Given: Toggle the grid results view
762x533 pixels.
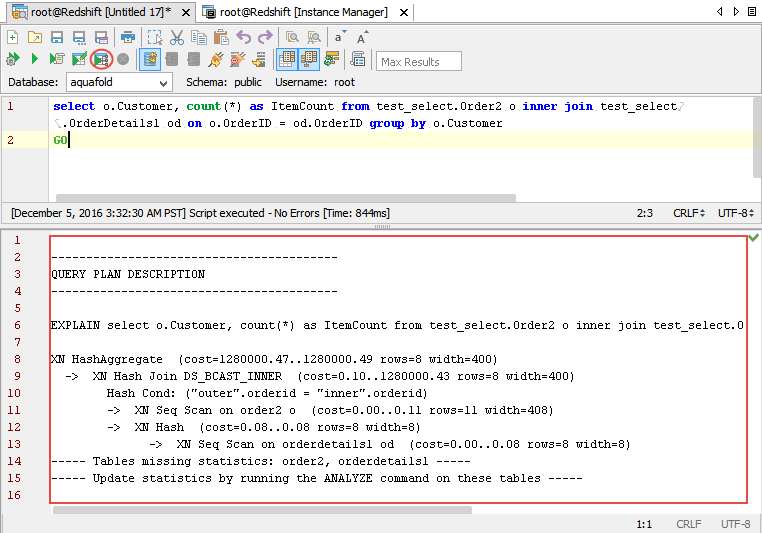Looking at the screenshot, I should 287,60.
